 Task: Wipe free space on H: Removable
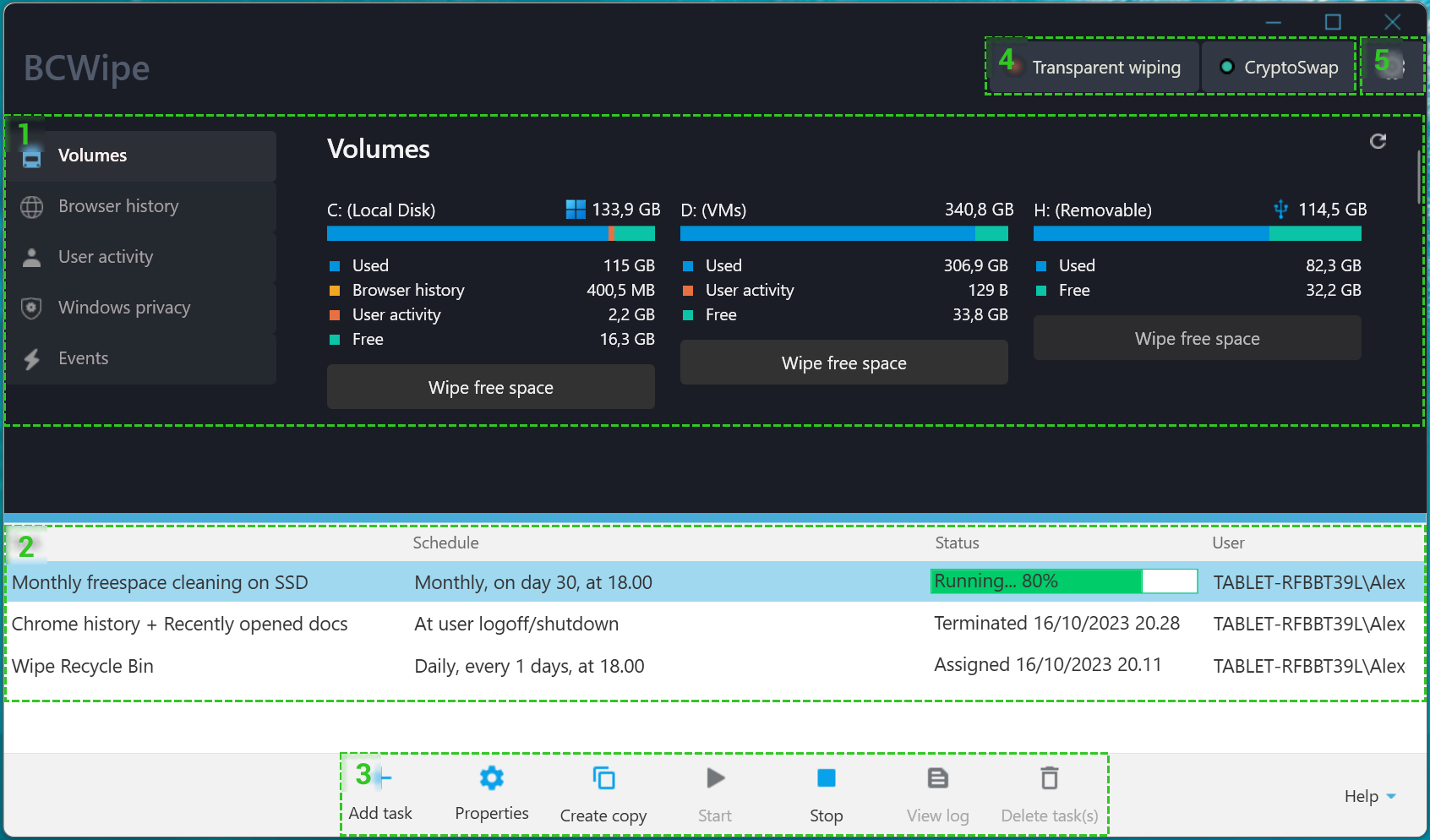point(1198,338)
